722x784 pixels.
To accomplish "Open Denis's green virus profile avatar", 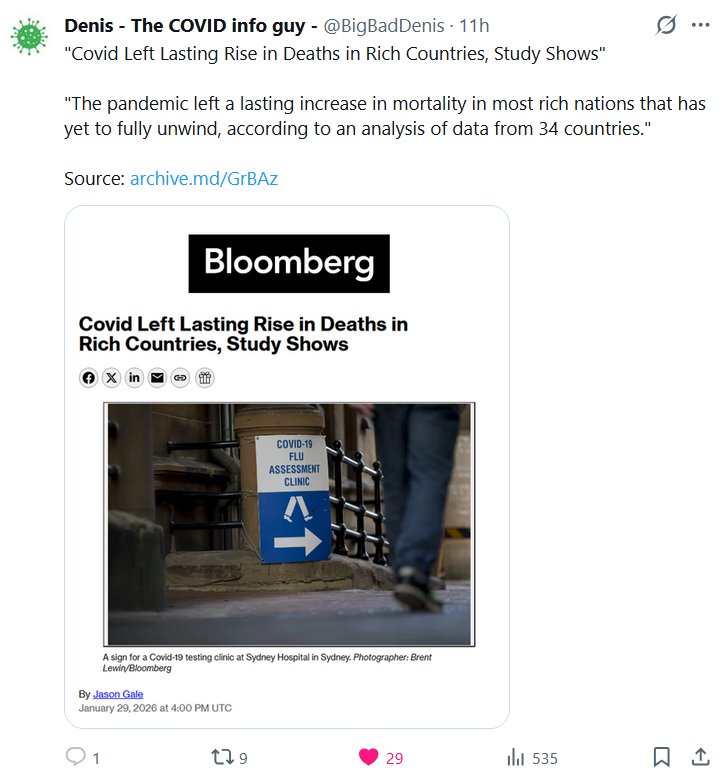I will (29, 36).
